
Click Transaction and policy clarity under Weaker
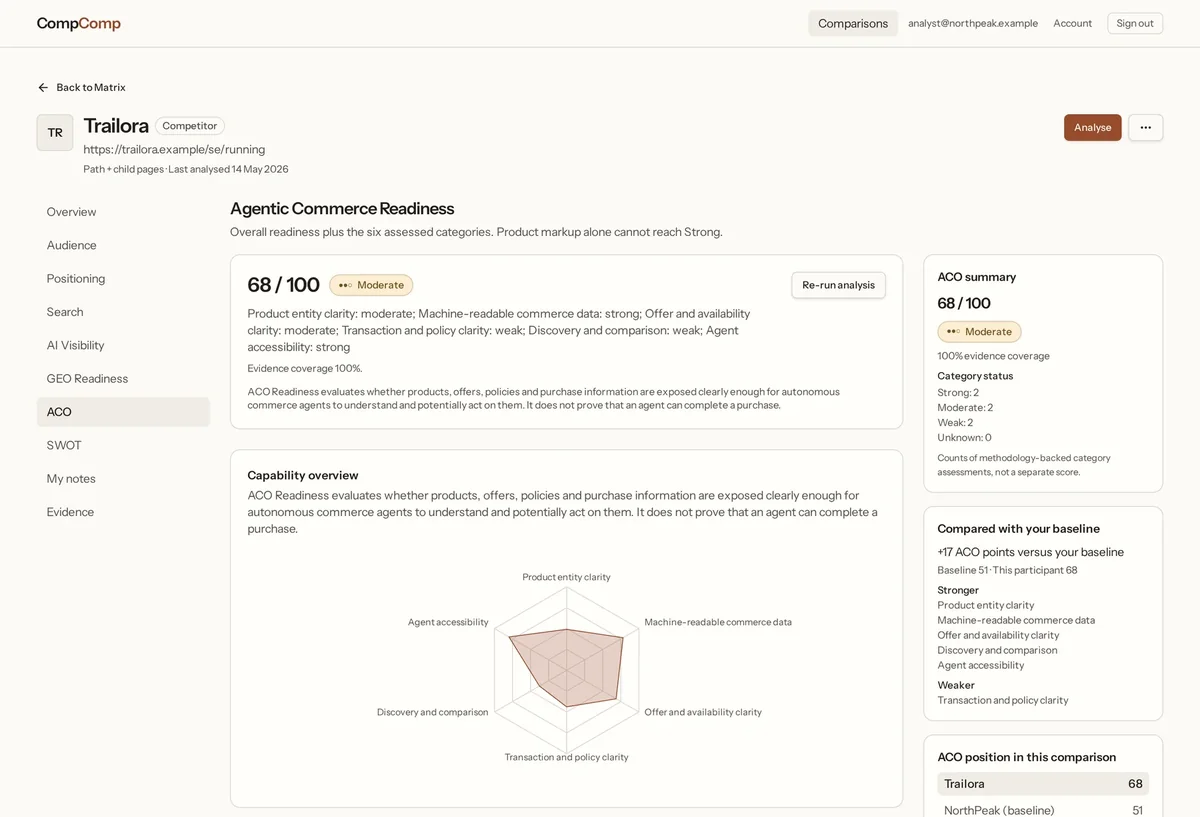pos(1002,700)
